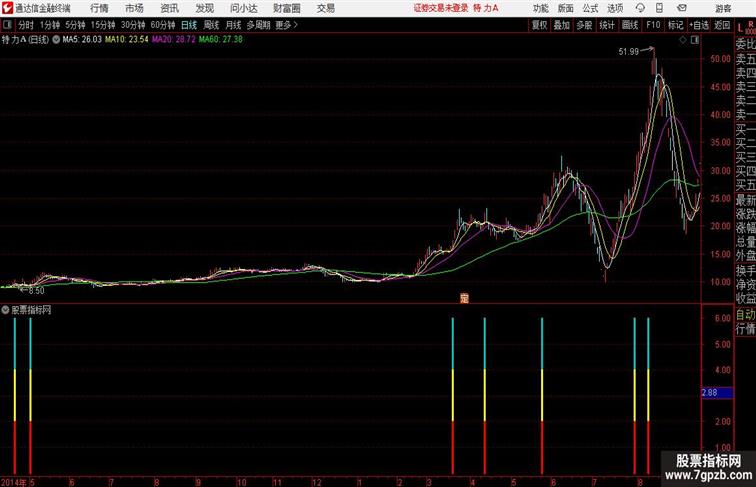Click the 12 month marker on time axis
756x487 pixels.
pyautogui.click(x=316, y=482)
